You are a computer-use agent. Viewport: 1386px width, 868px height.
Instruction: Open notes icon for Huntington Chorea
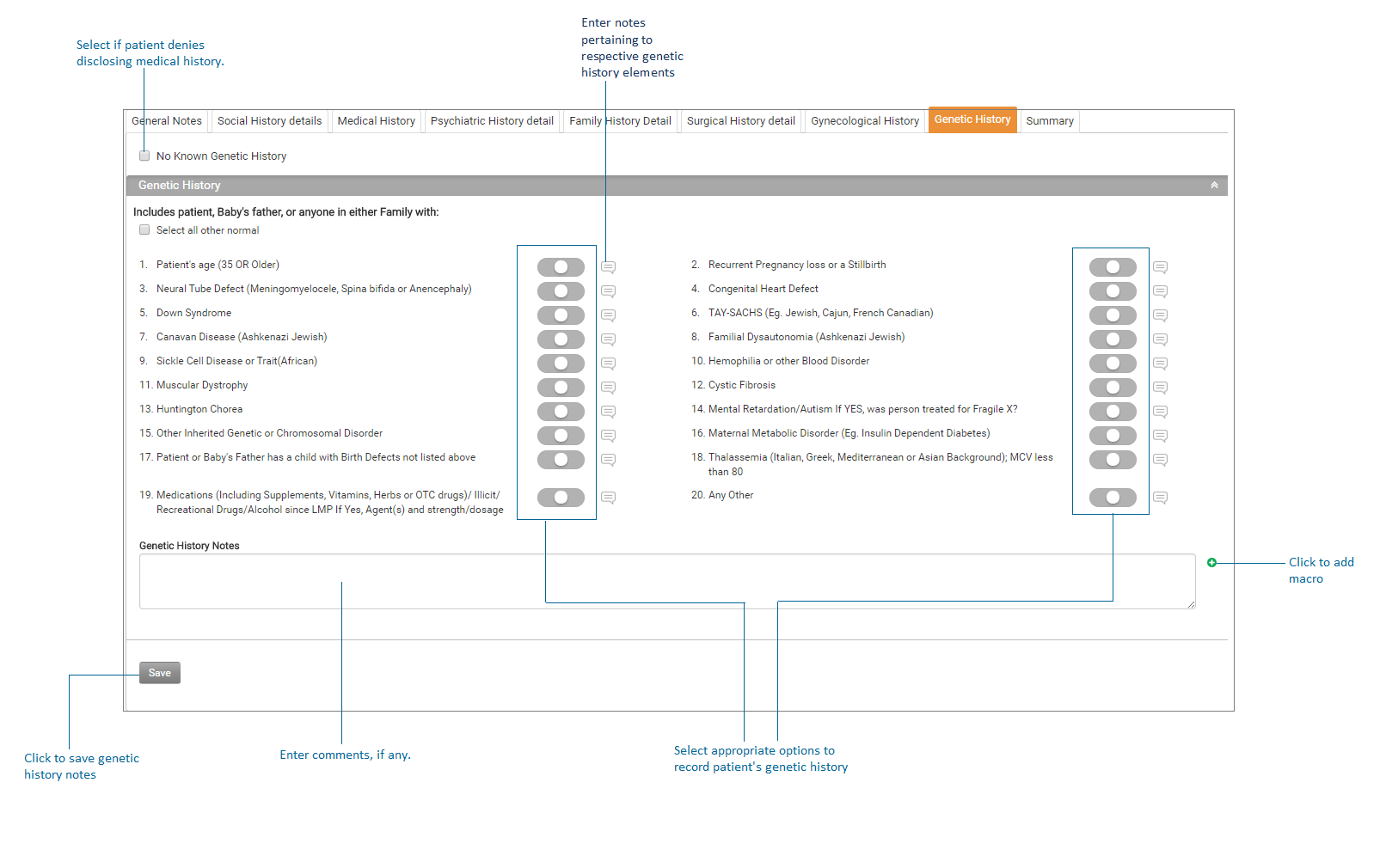click(x=608, y=412)
